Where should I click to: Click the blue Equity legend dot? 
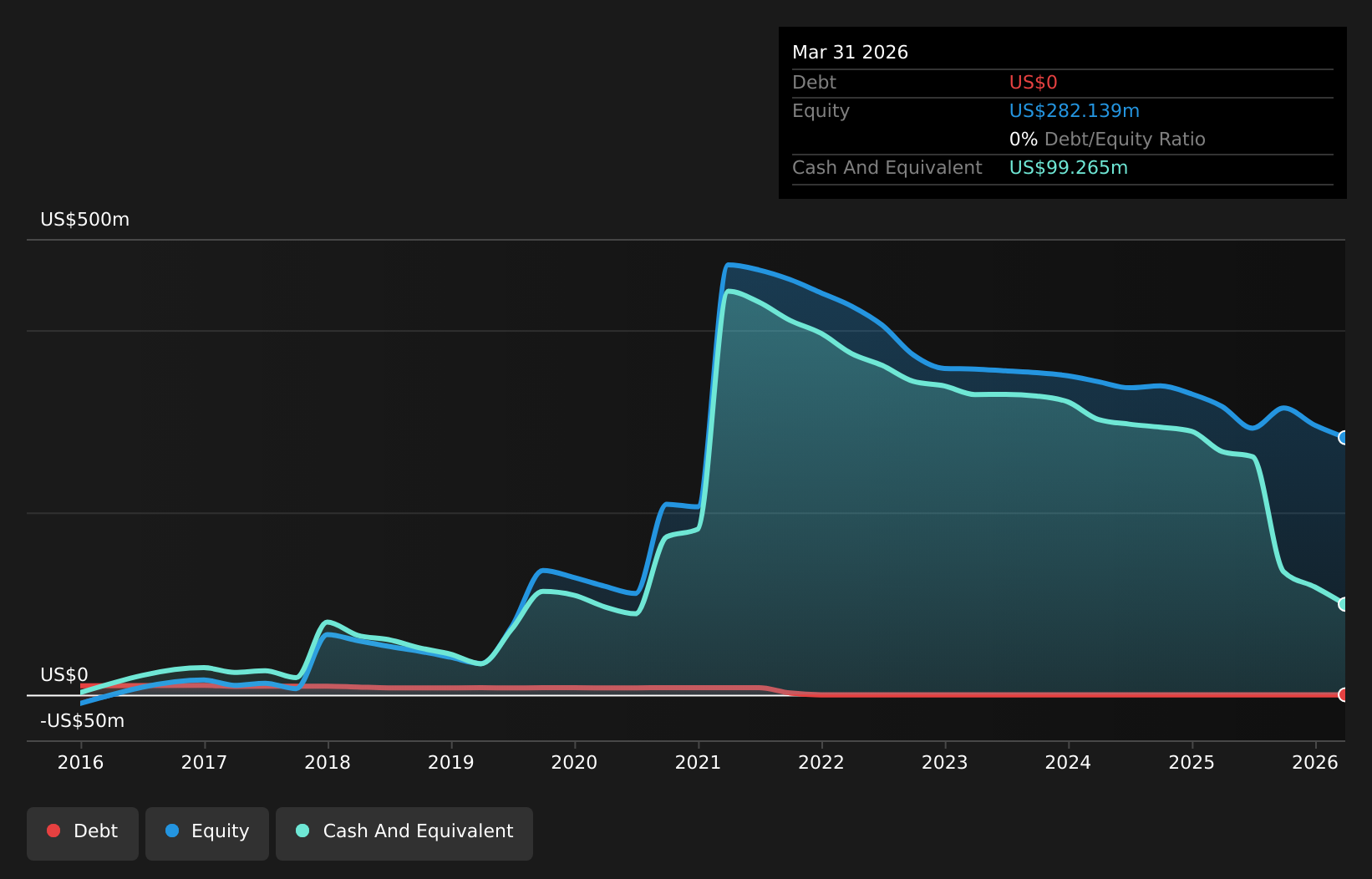(x=172, y=831)
